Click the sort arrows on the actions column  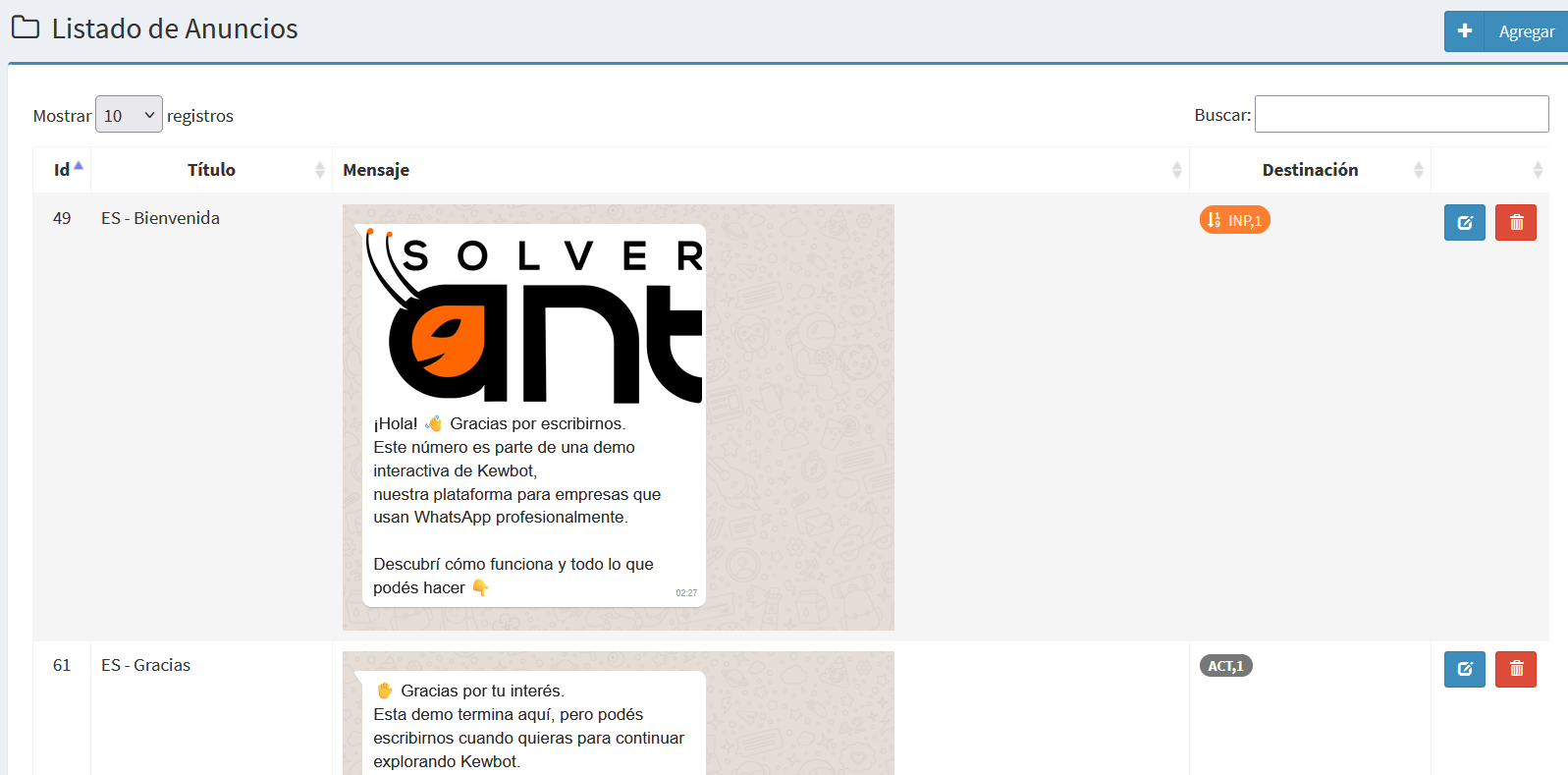pyautogui.click(x=1538, y=170)
